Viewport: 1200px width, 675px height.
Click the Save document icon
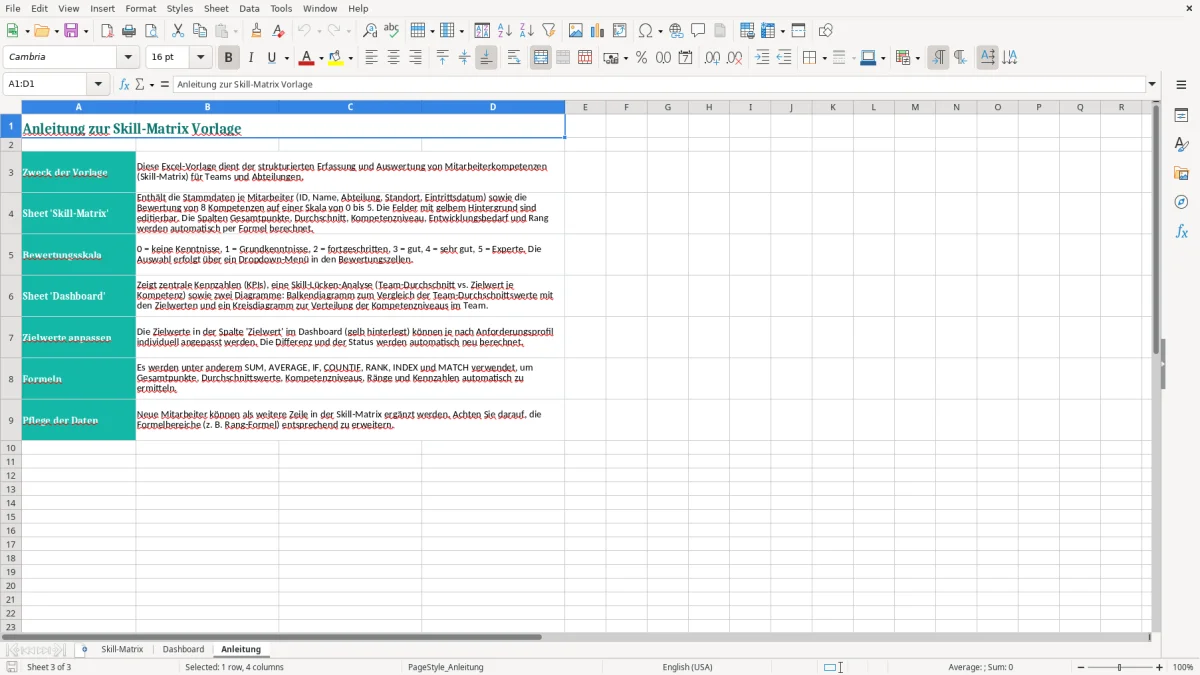coord(71,31)
